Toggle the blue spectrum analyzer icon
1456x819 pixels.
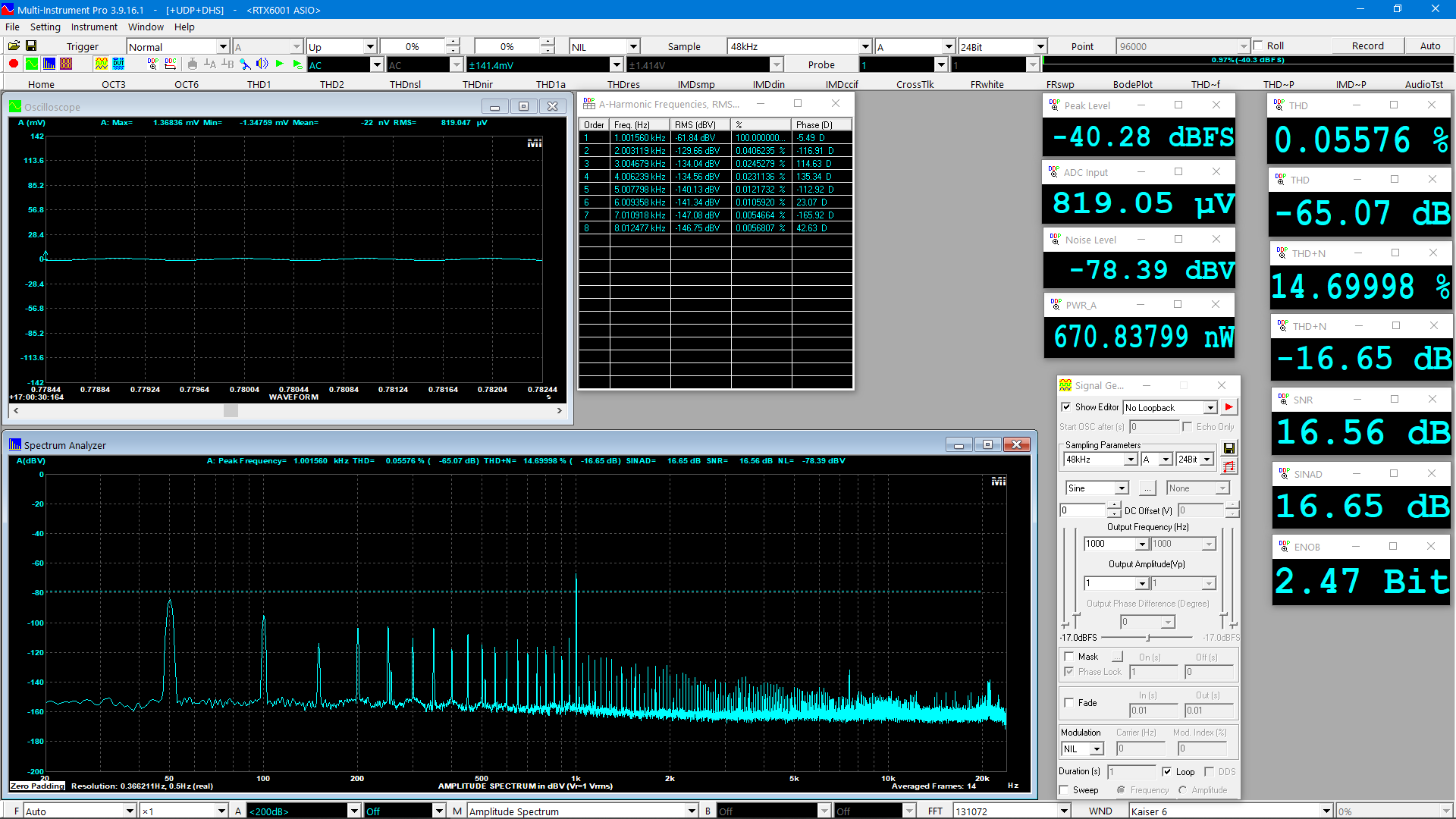(49, 64)
